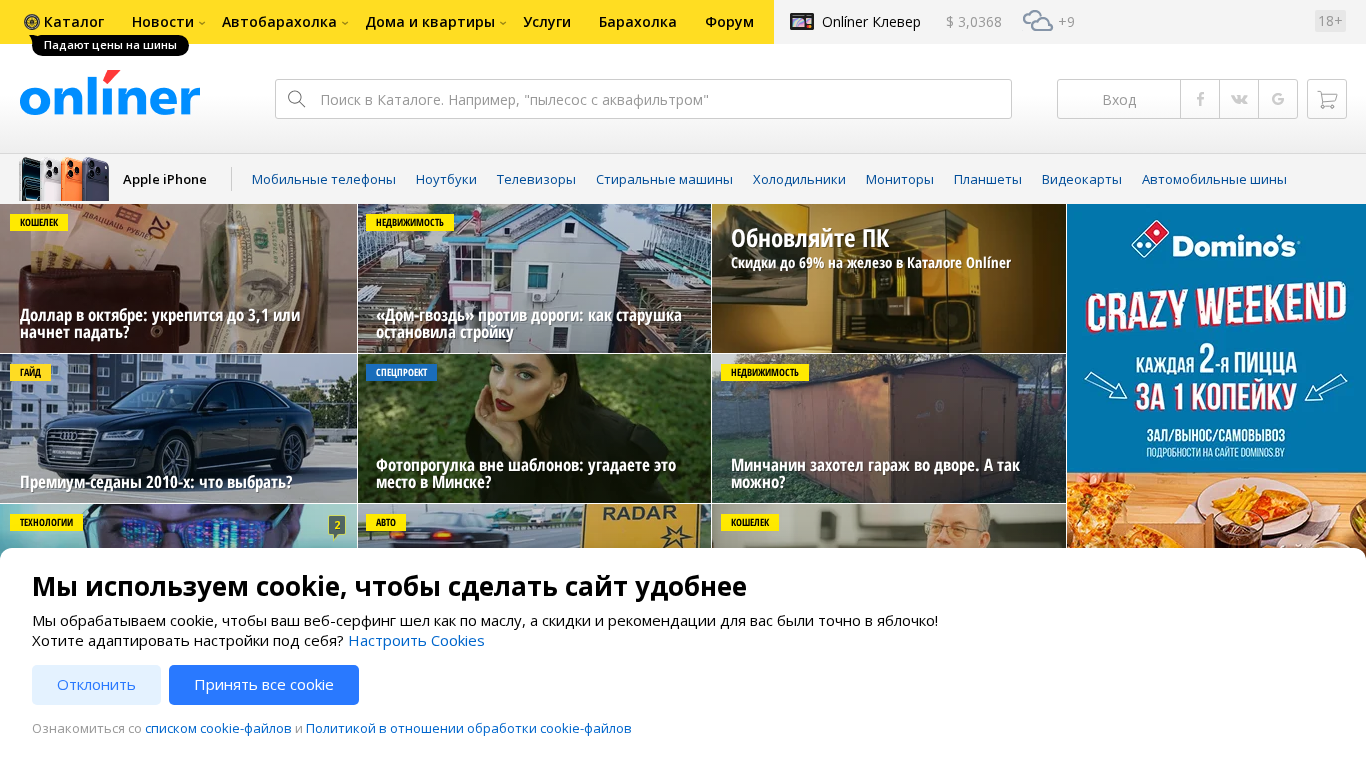Viewport: 1366px width, 768px height.
Task: Click the search magnifier icon
Action: [x=296, y=99]
